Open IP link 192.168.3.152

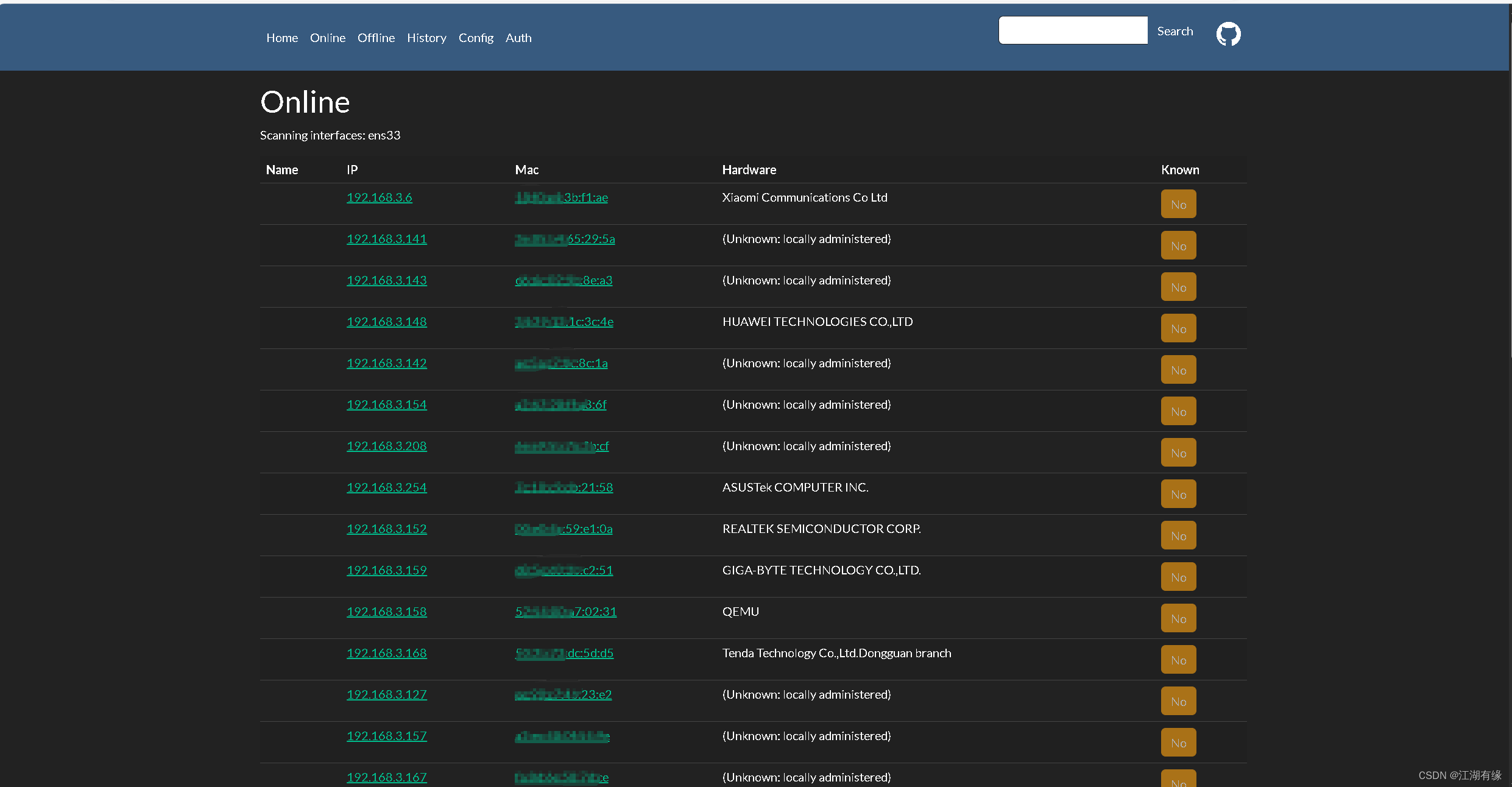pyautogui.click(x=386, y=529)
